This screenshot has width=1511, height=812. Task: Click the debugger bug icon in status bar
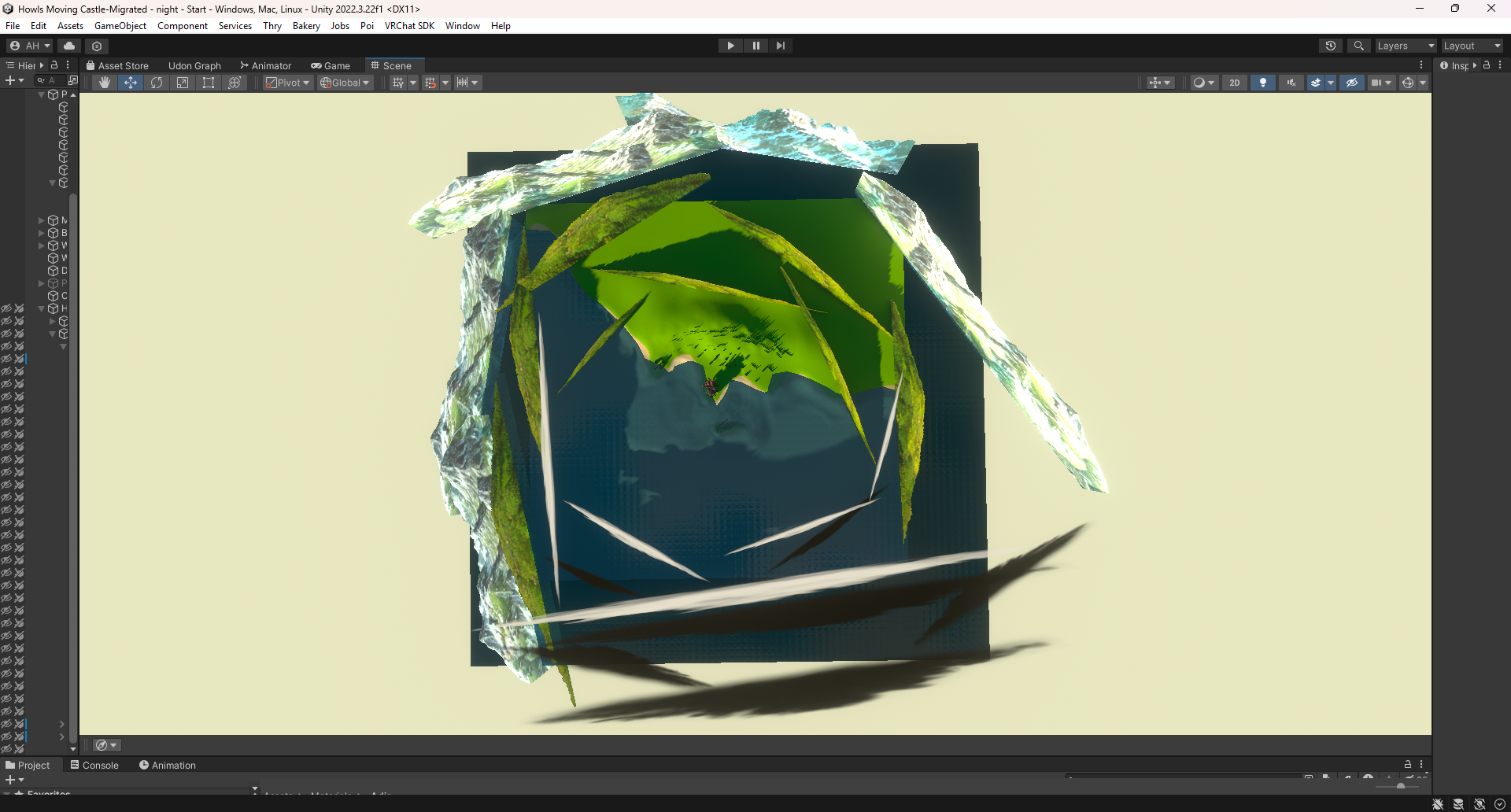tap(1438, 804)
